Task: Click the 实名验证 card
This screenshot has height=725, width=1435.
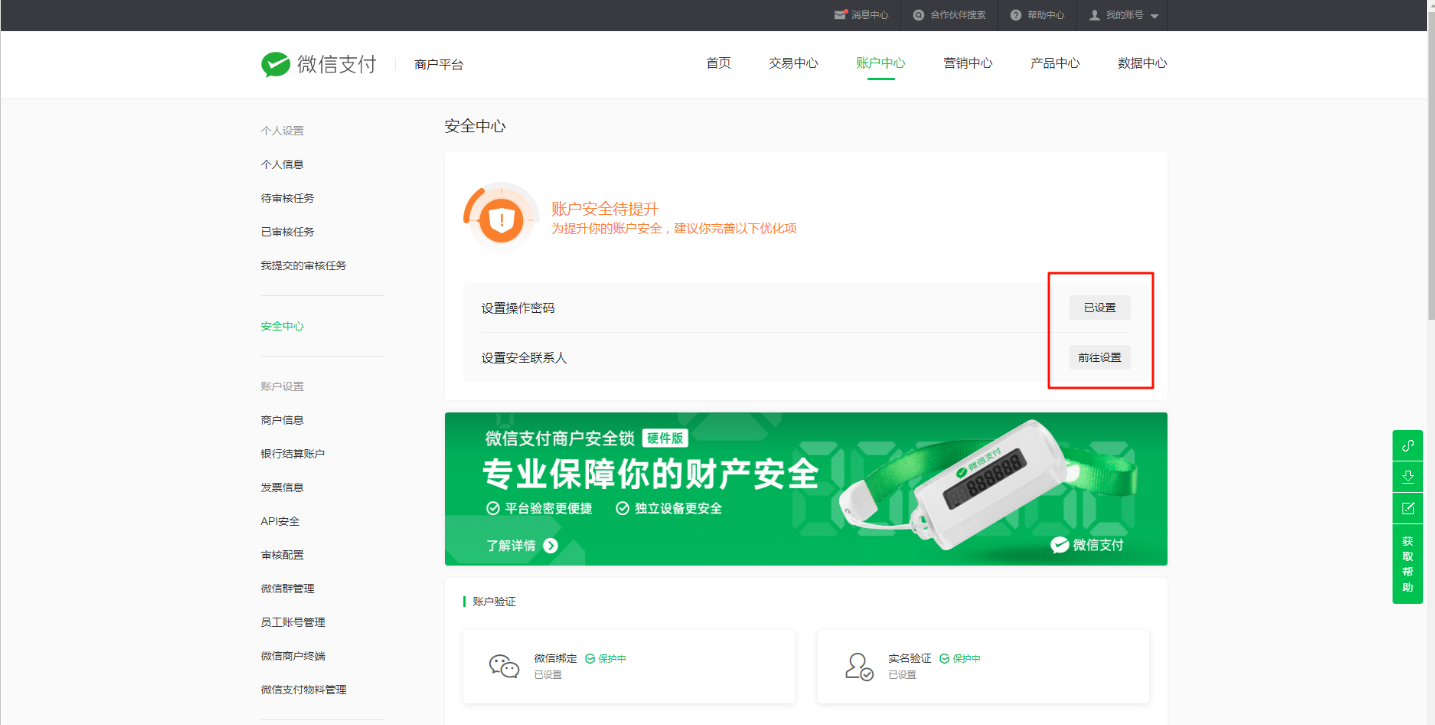Action: tap(983, 666)
